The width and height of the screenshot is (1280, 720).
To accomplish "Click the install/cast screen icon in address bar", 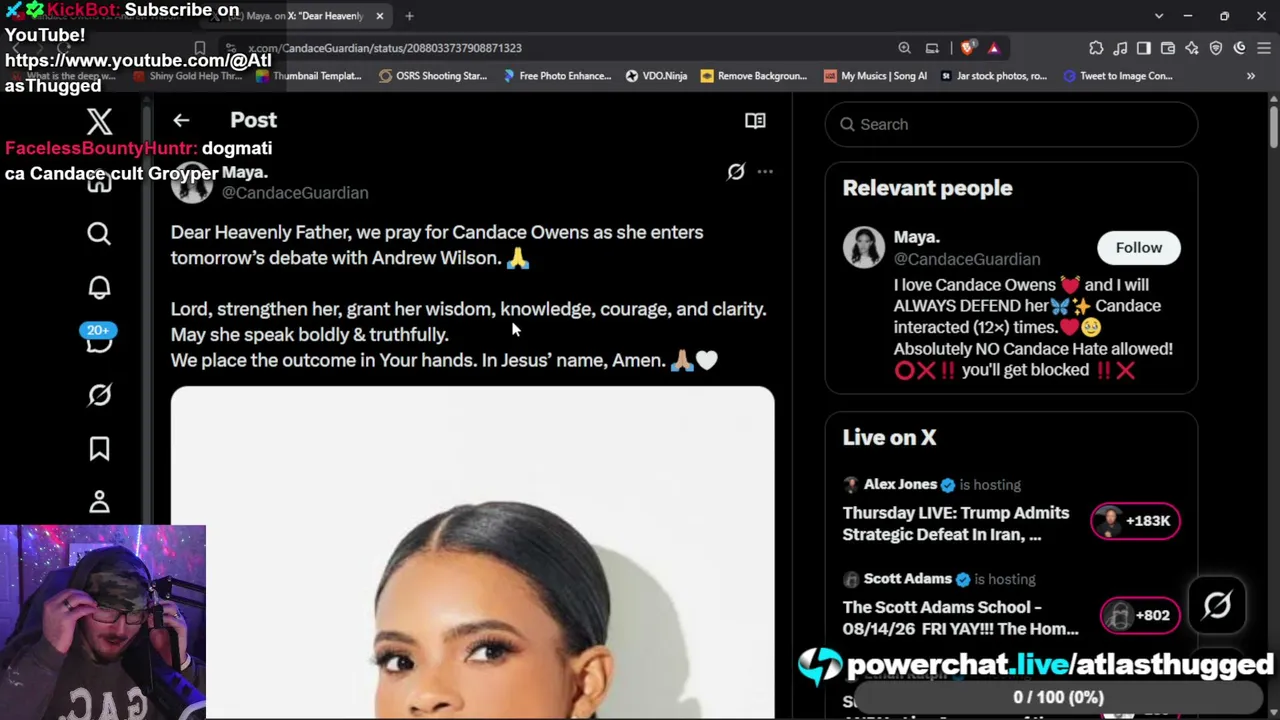I will pyautogui.click(x=932, y=48).
